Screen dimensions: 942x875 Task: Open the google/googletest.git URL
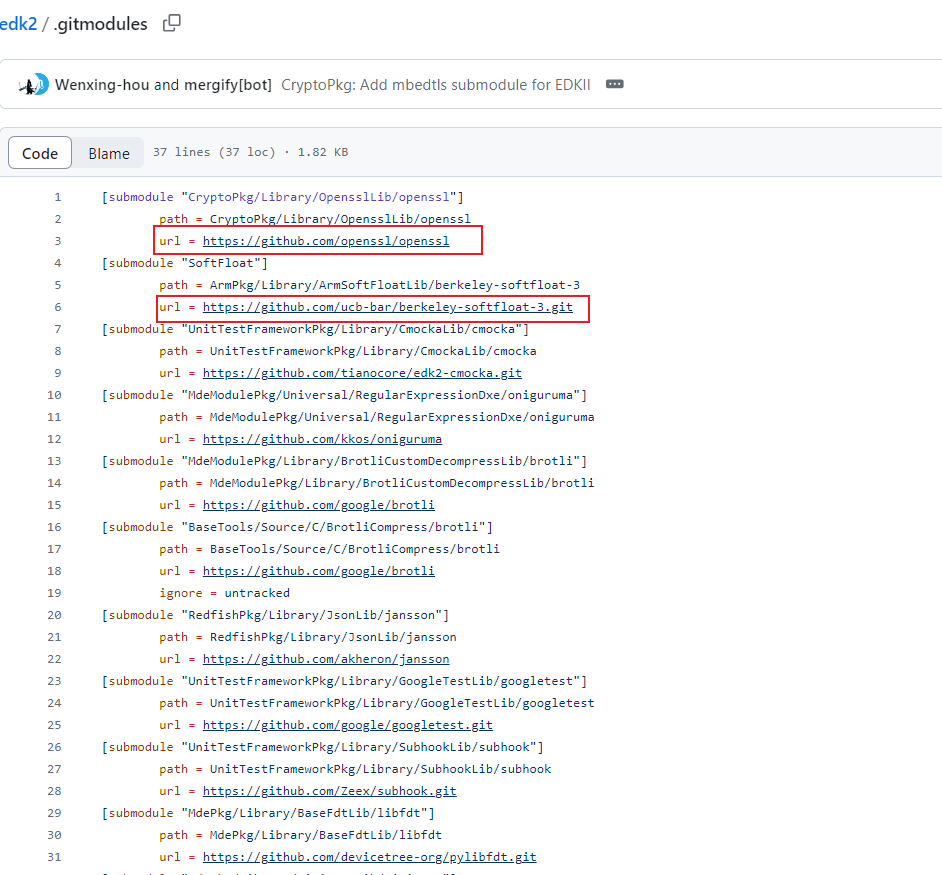[347, 725]
